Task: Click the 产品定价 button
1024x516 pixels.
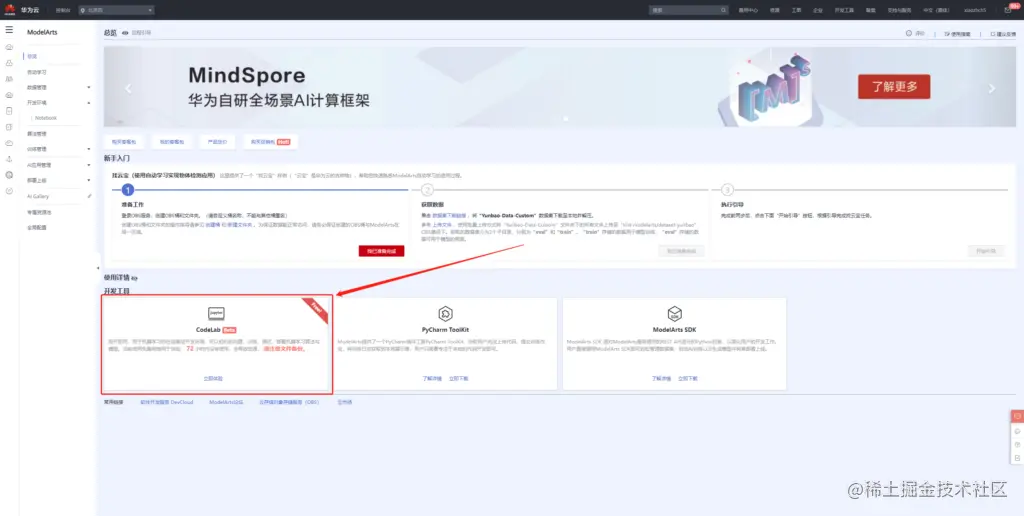Action: [x=217, y=142]
